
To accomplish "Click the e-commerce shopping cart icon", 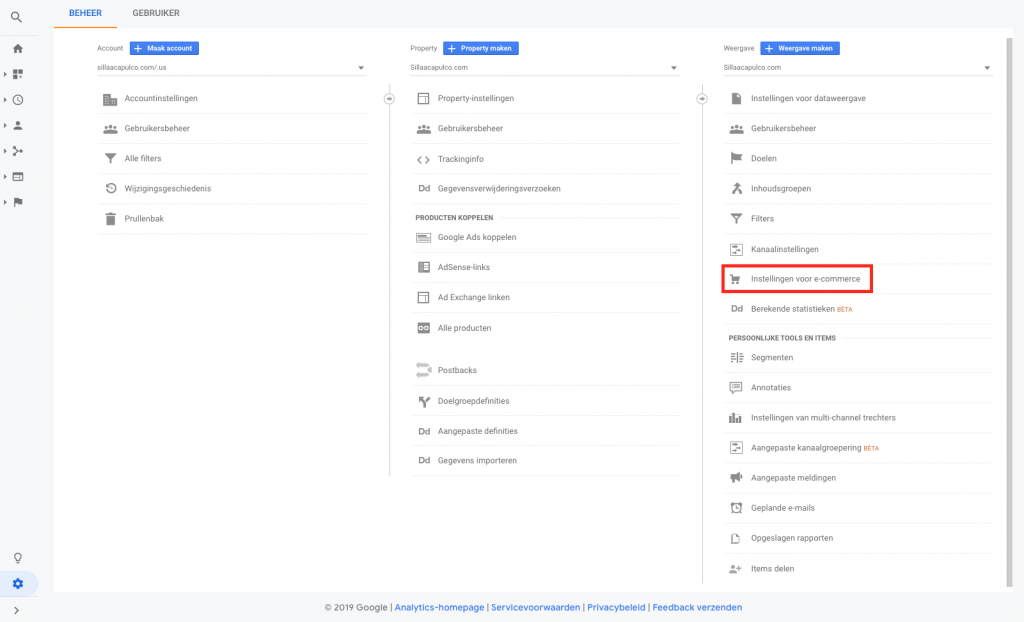I will [x=735, y=279].
